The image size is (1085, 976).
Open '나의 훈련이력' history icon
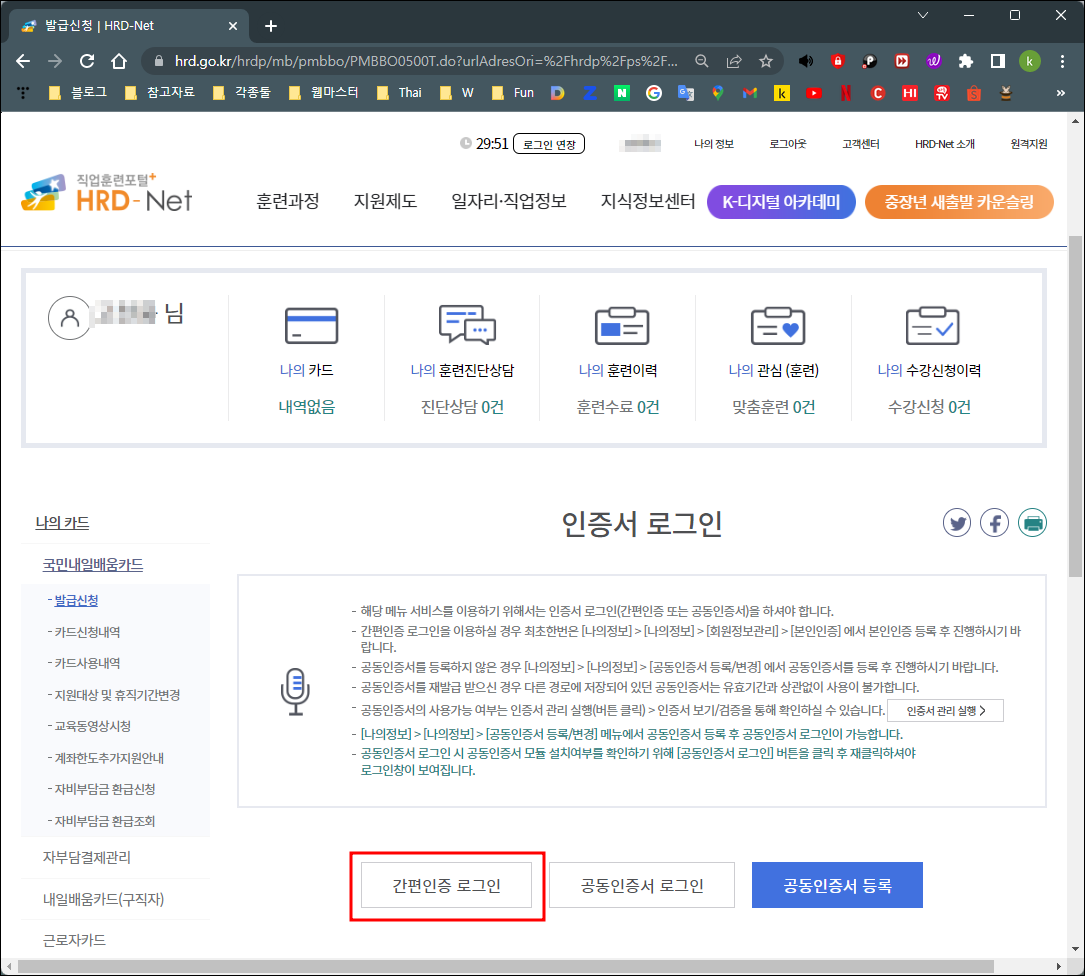pos(622,325)
